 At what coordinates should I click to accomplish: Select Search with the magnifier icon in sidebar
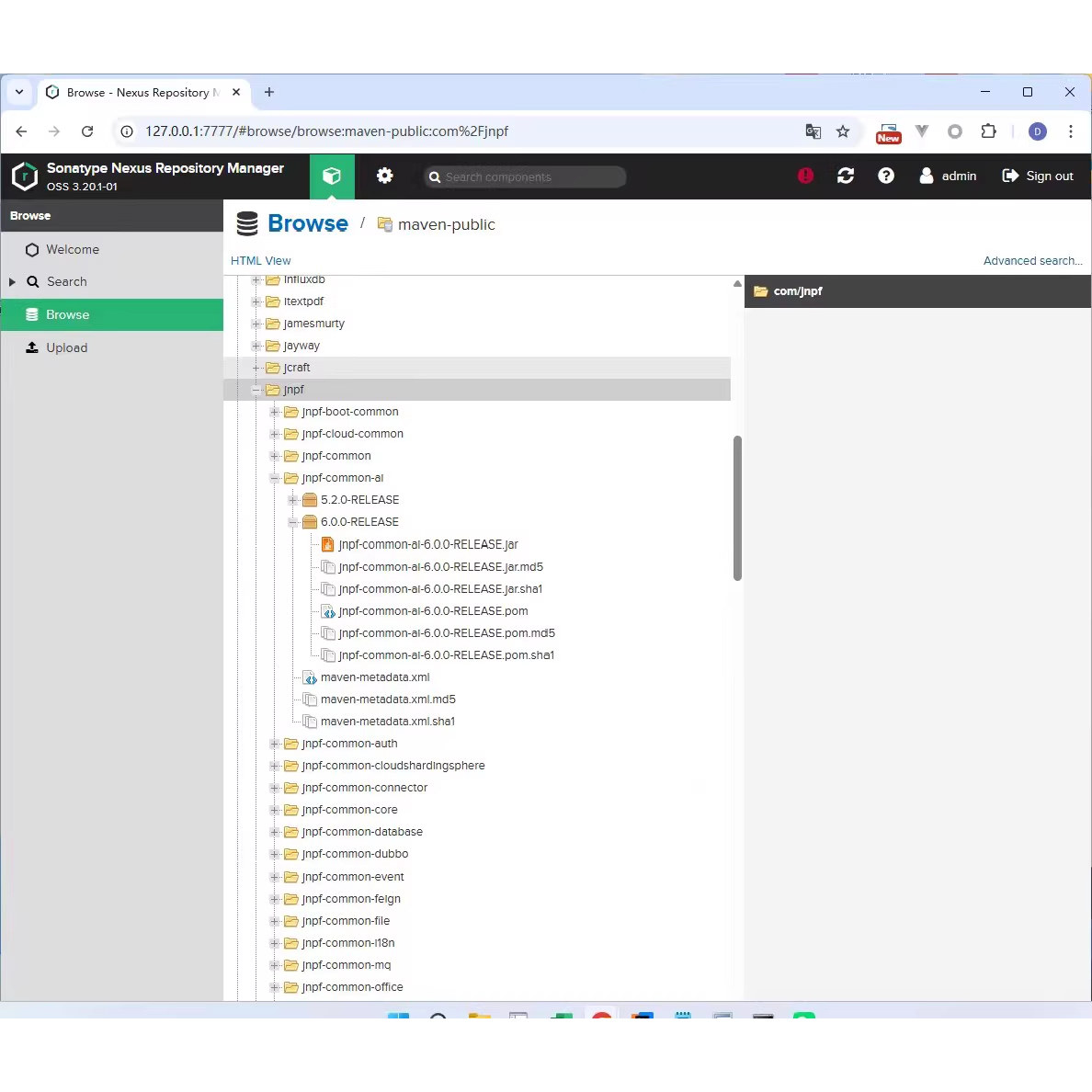tap(66, 281)
